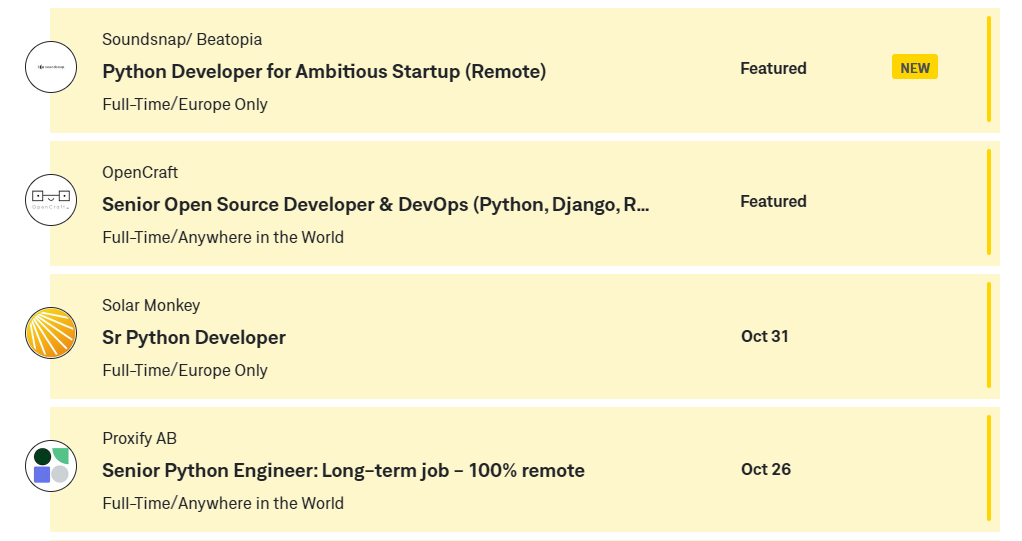1022x541 pixels.
Task: Click the Proxify AB company name
Action: click(x=139, y=438)
